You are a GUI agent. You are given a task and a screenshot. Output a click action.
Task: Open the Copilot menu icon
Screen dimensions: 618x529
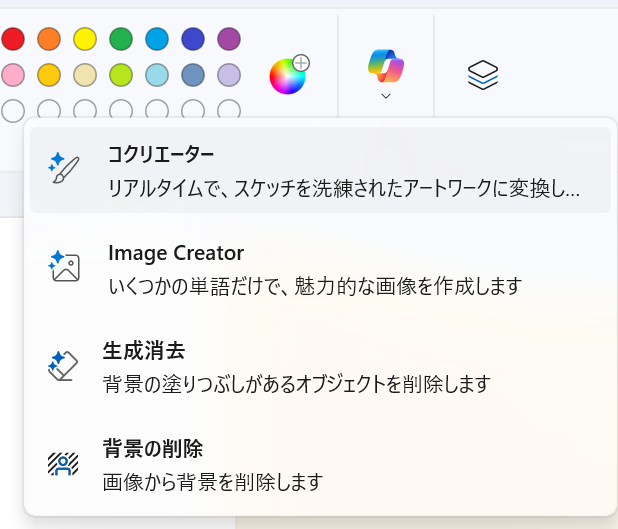(x=386, y=66)
